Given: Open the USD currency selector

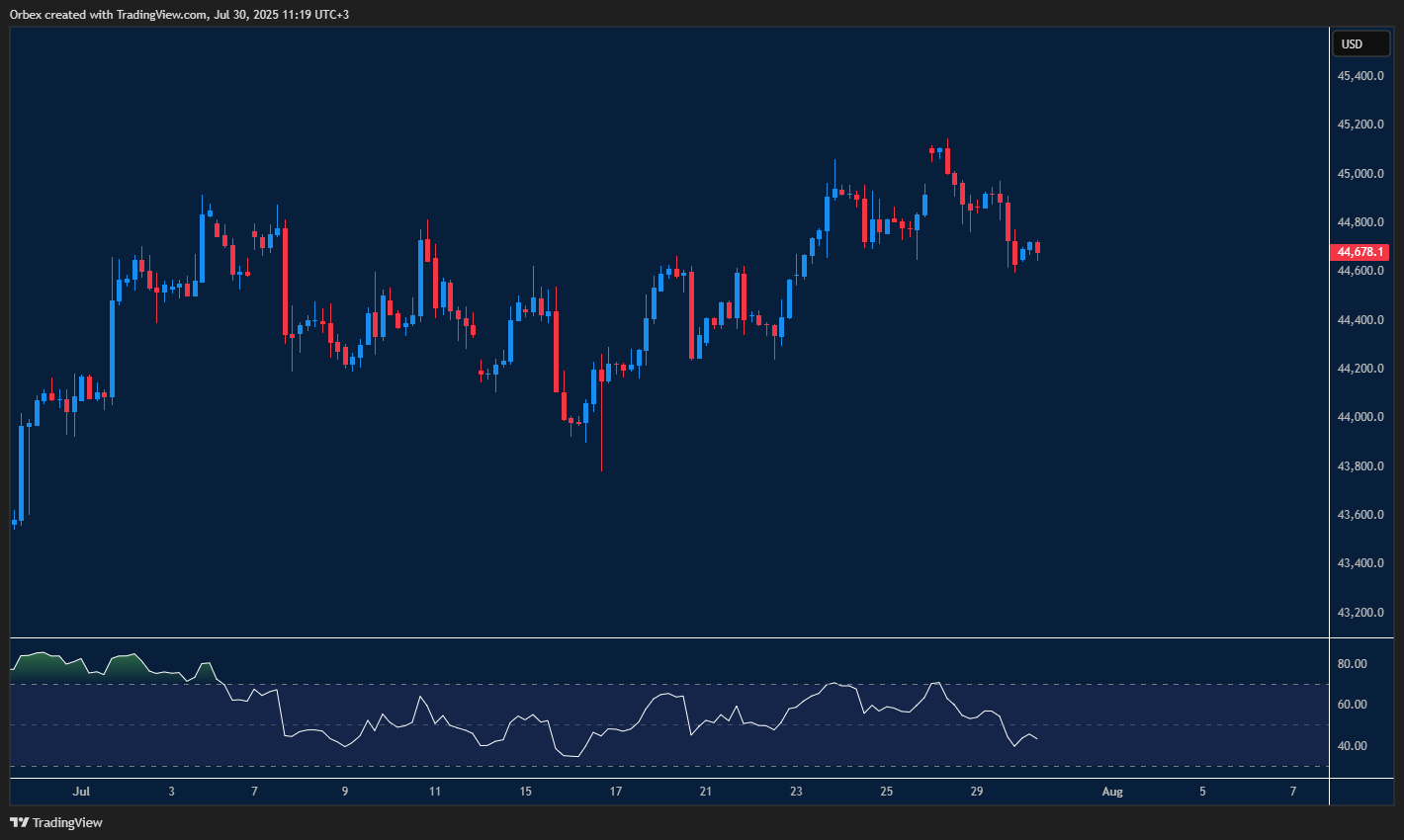Looking at the screenshot, I should [x=1360, y=43].
